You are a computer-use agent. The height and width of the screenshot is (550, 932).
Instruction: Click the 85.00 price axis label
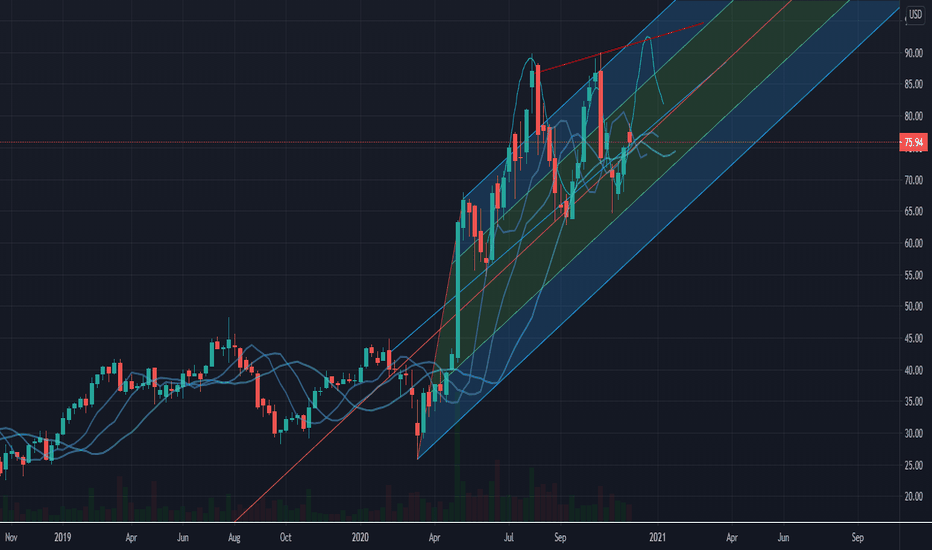tap(913, 84)
